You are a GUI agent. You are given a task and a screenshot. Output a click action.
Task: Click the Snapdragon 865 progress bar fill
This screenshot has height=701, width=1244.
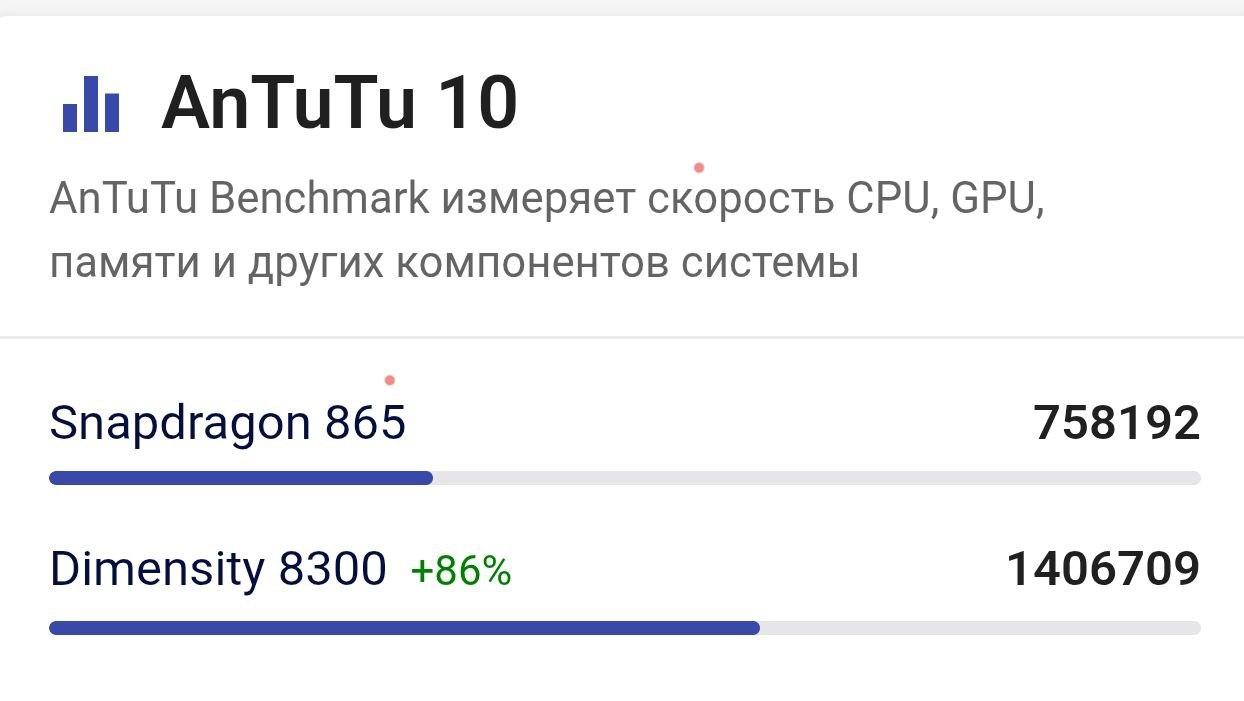coord(241,478)
